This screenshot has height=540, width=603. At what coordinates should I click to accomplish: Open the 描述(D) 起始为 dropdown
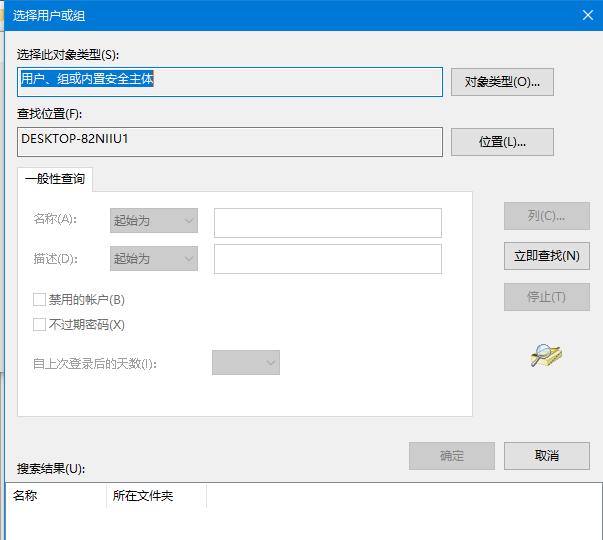pos(154,258)
